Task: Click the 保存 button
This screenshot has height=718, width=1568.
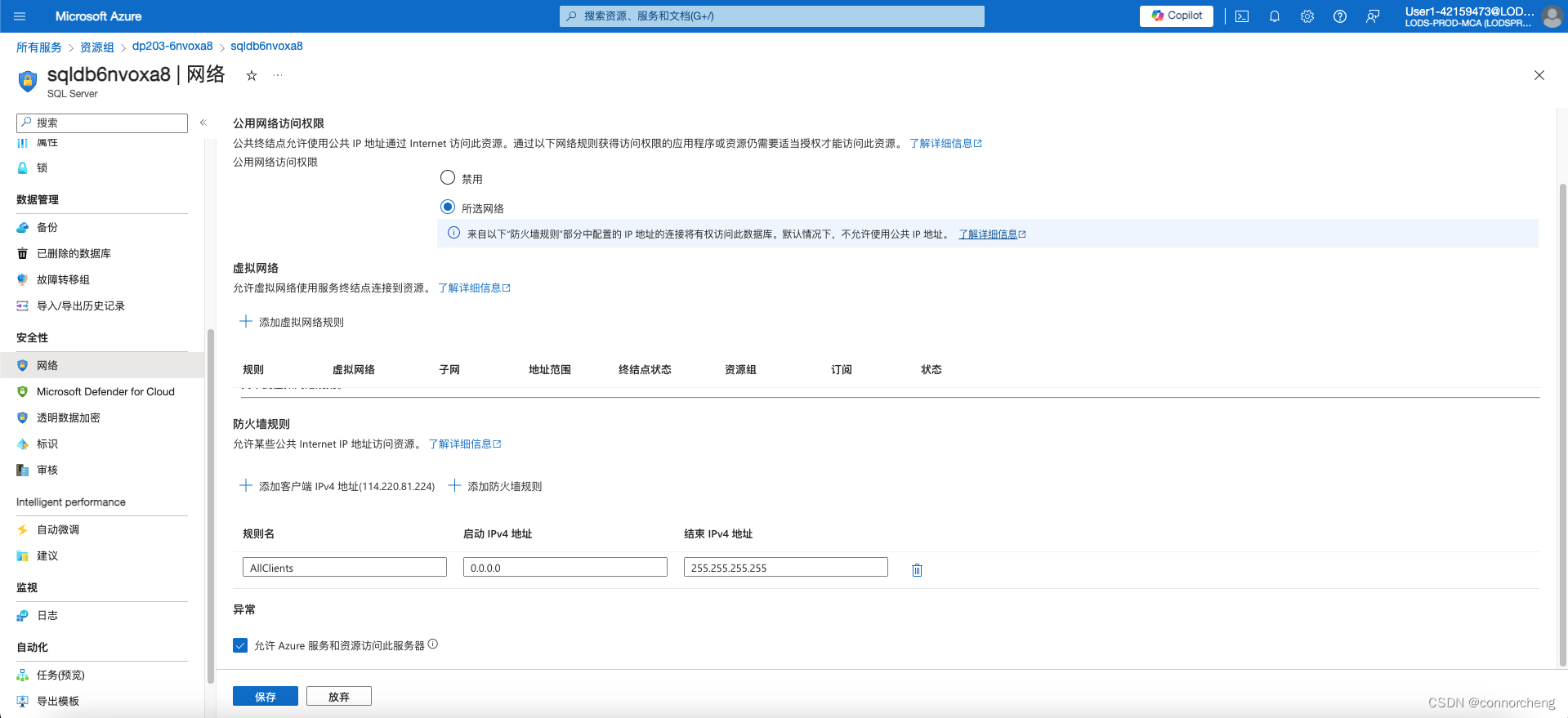Action: (x=266, y=696)
